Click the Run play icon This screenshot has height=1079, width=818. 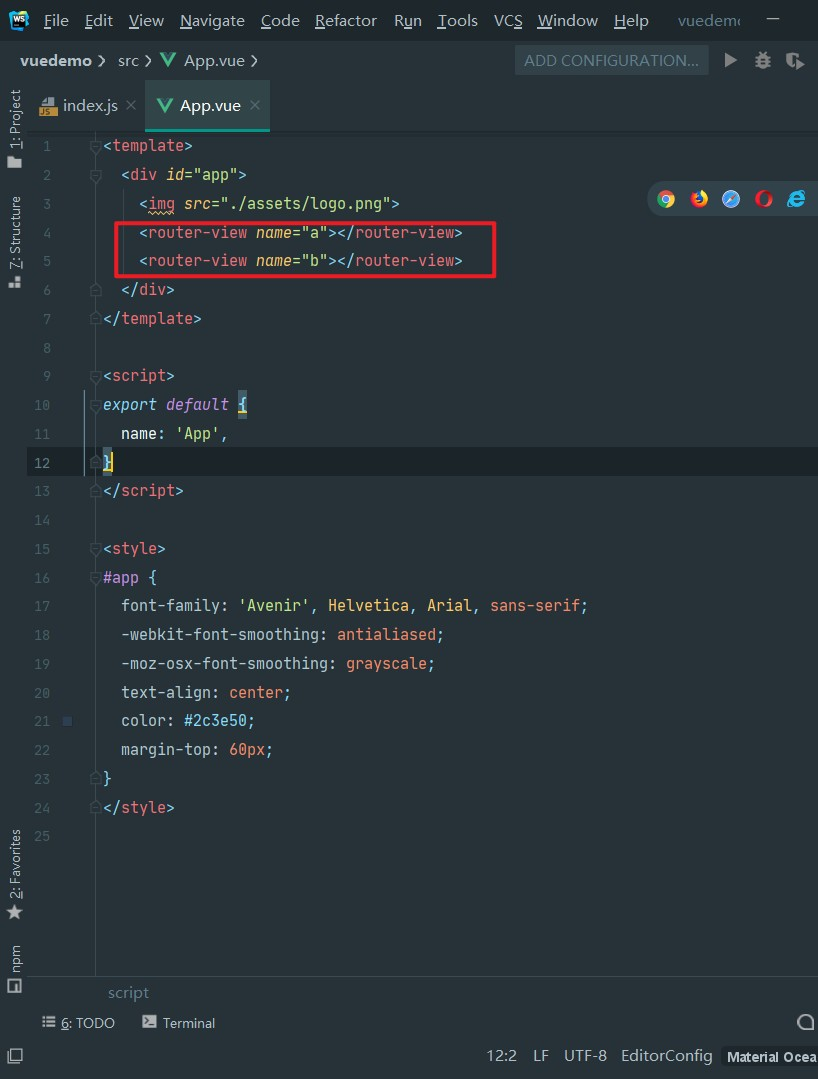coord(731,61)
